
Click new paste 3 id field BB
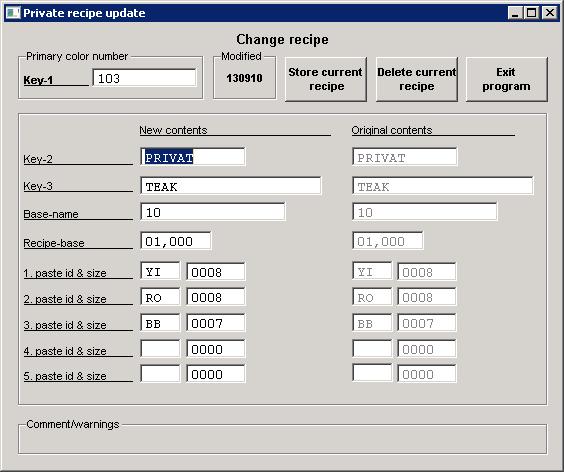pyautogui.click(x=160, y=323)
